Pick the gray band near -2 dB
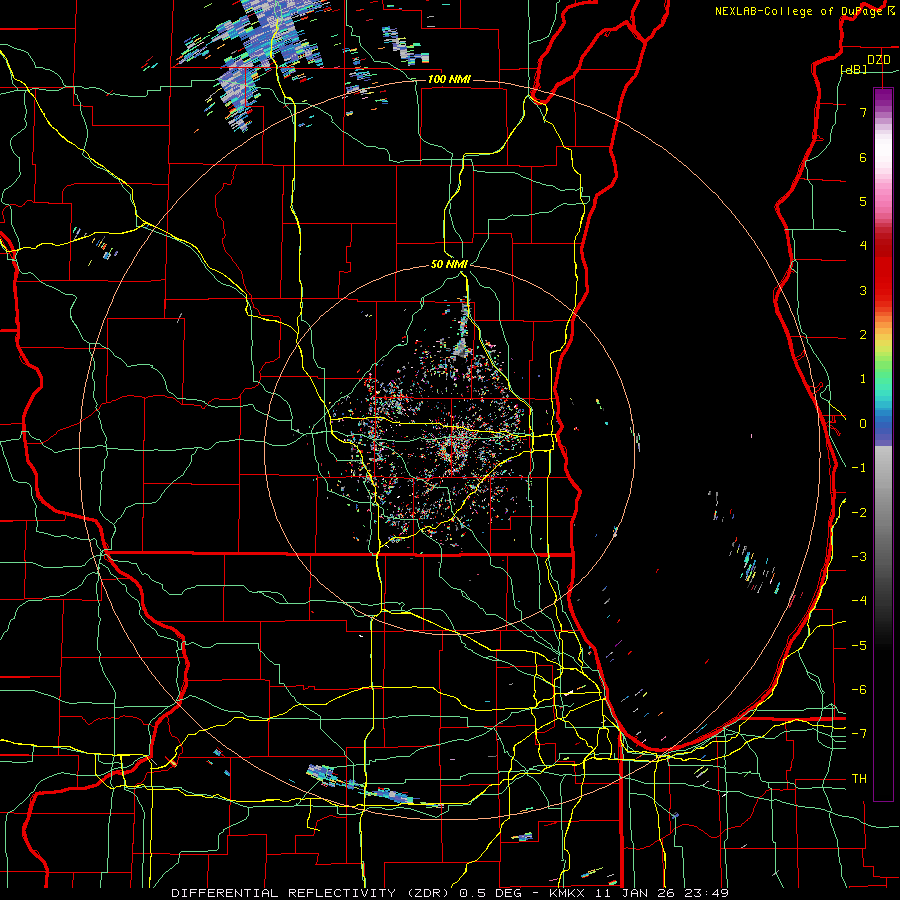The width and height of the screenshot is (900, 900). (x=883, y=512)
